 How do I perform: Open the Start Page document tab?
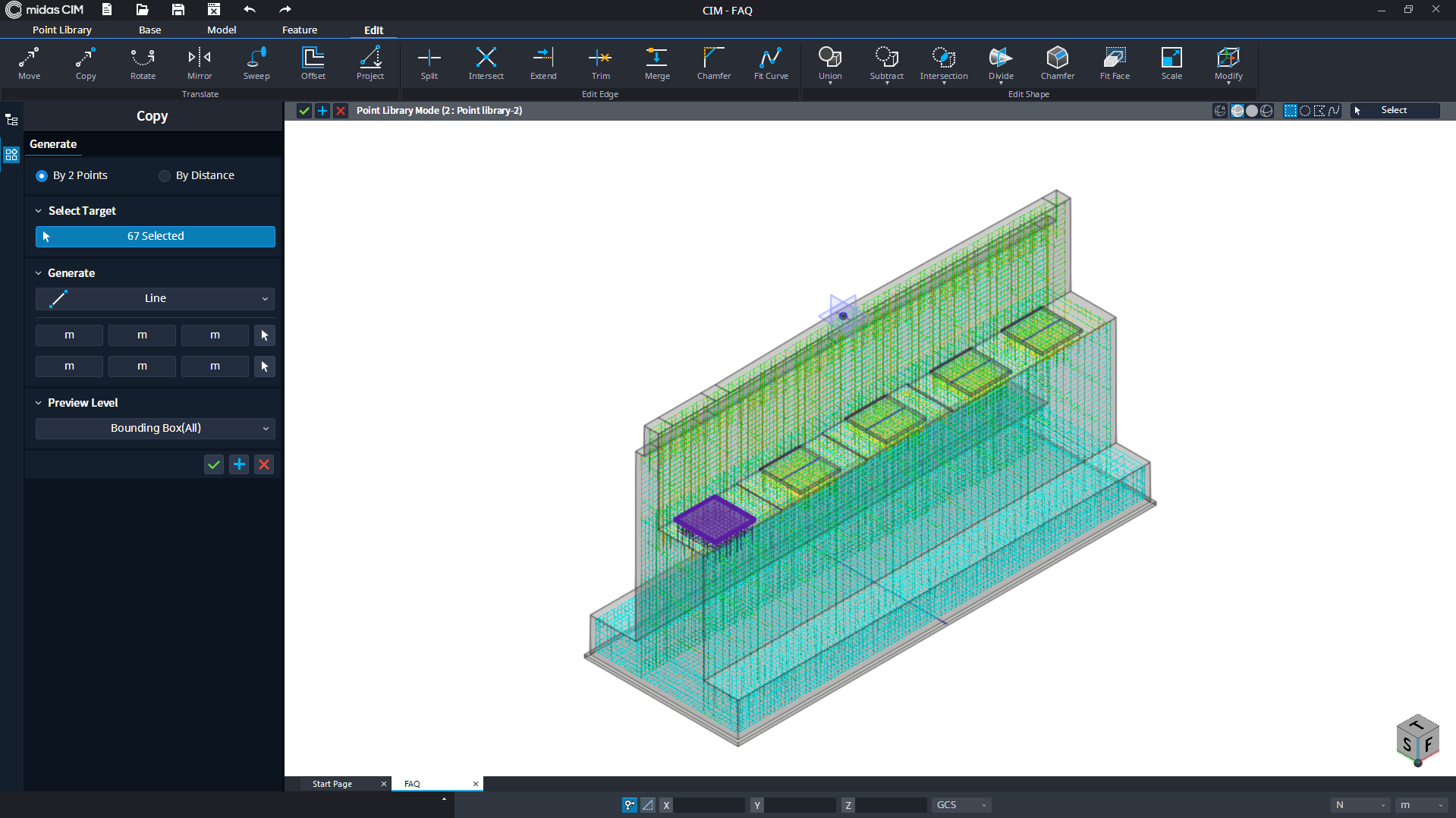click(x=332, y=784)
